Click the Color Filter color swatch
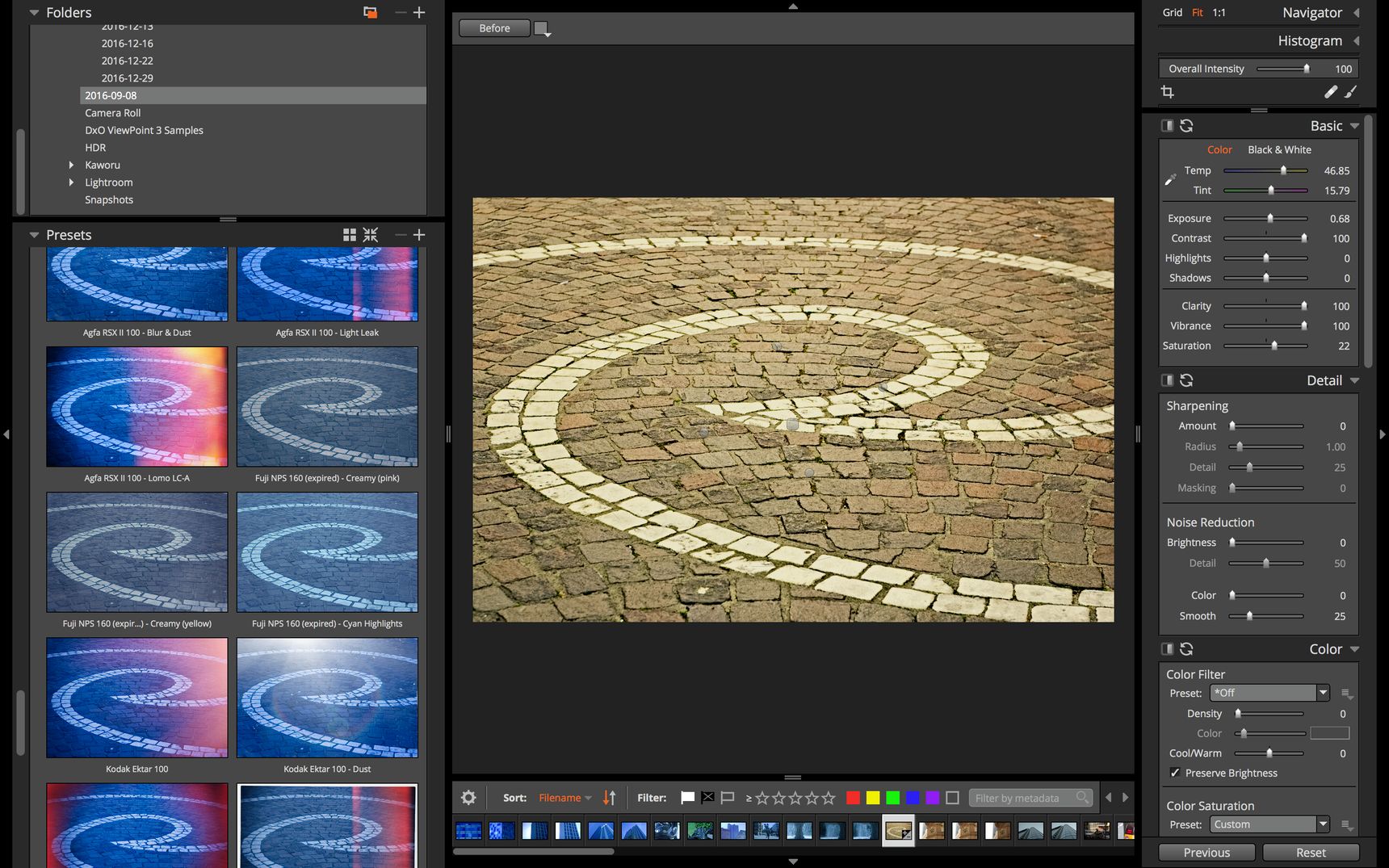Image resolution: width=1389 pixels, height=868 pixels. coord(1329,733)
